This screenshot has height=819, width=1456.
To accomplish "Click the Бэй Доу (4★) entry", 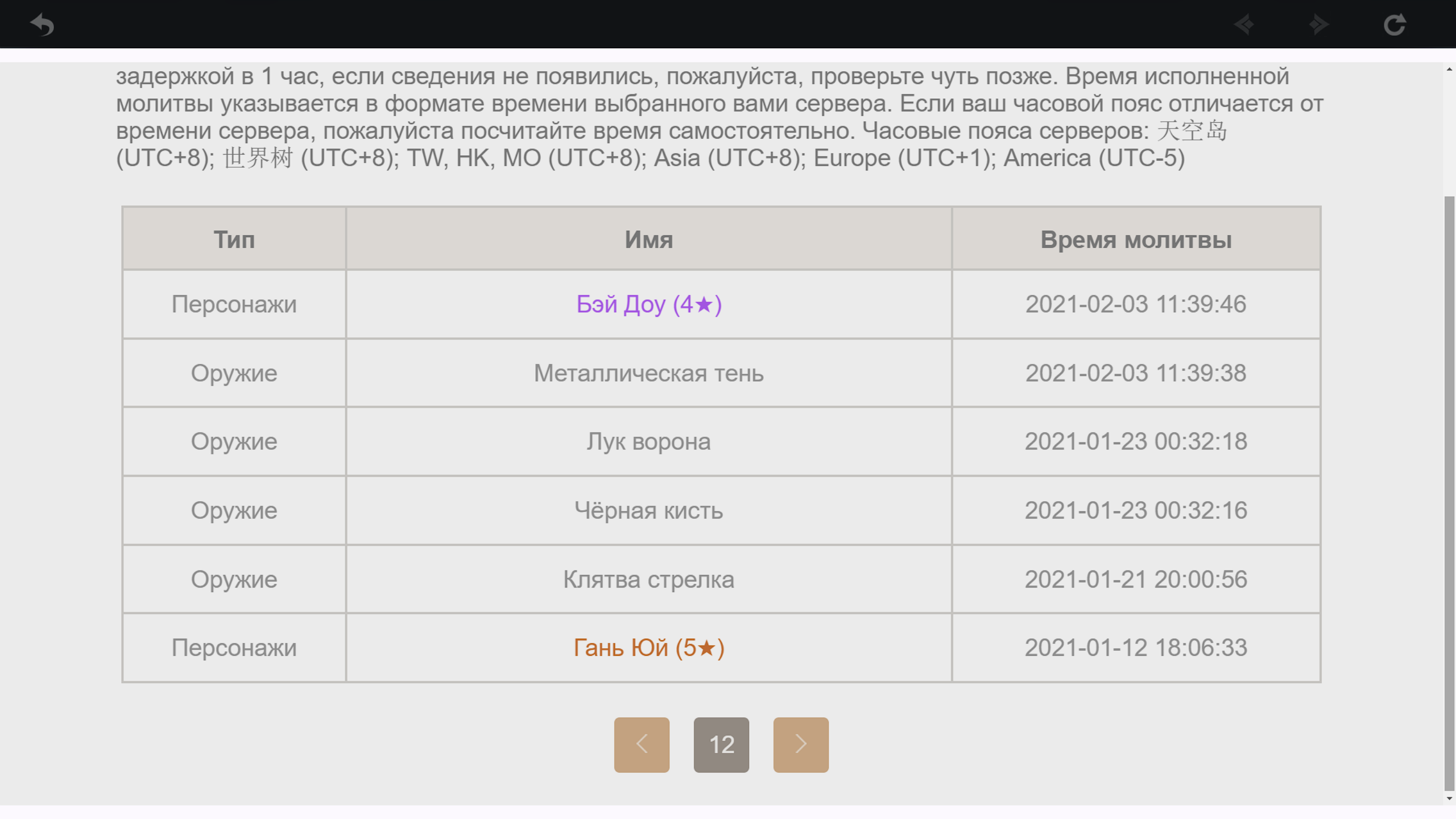I will (648, 304).
